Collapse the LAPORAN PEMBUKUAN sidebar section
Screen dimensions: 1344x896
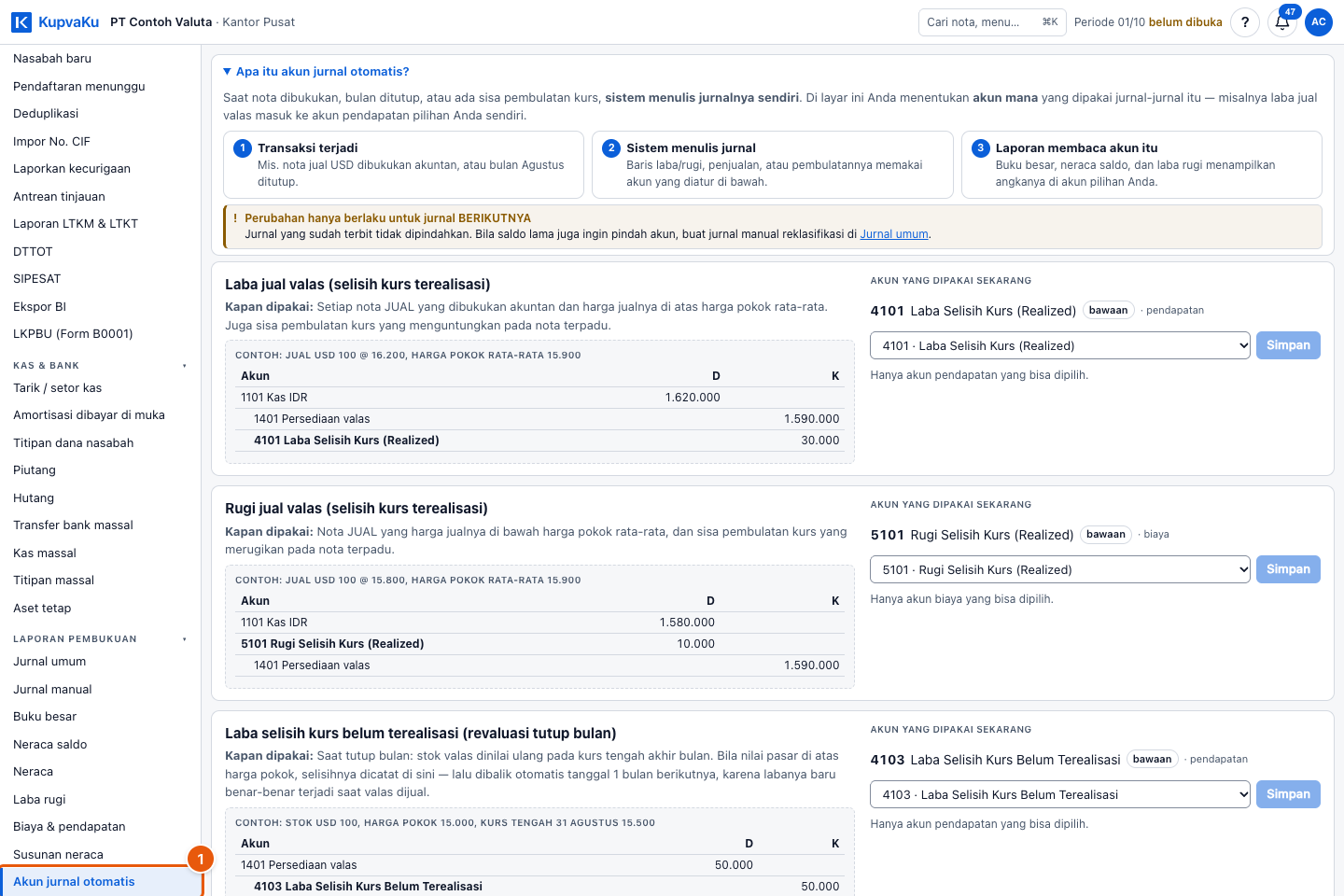[100, 639]
